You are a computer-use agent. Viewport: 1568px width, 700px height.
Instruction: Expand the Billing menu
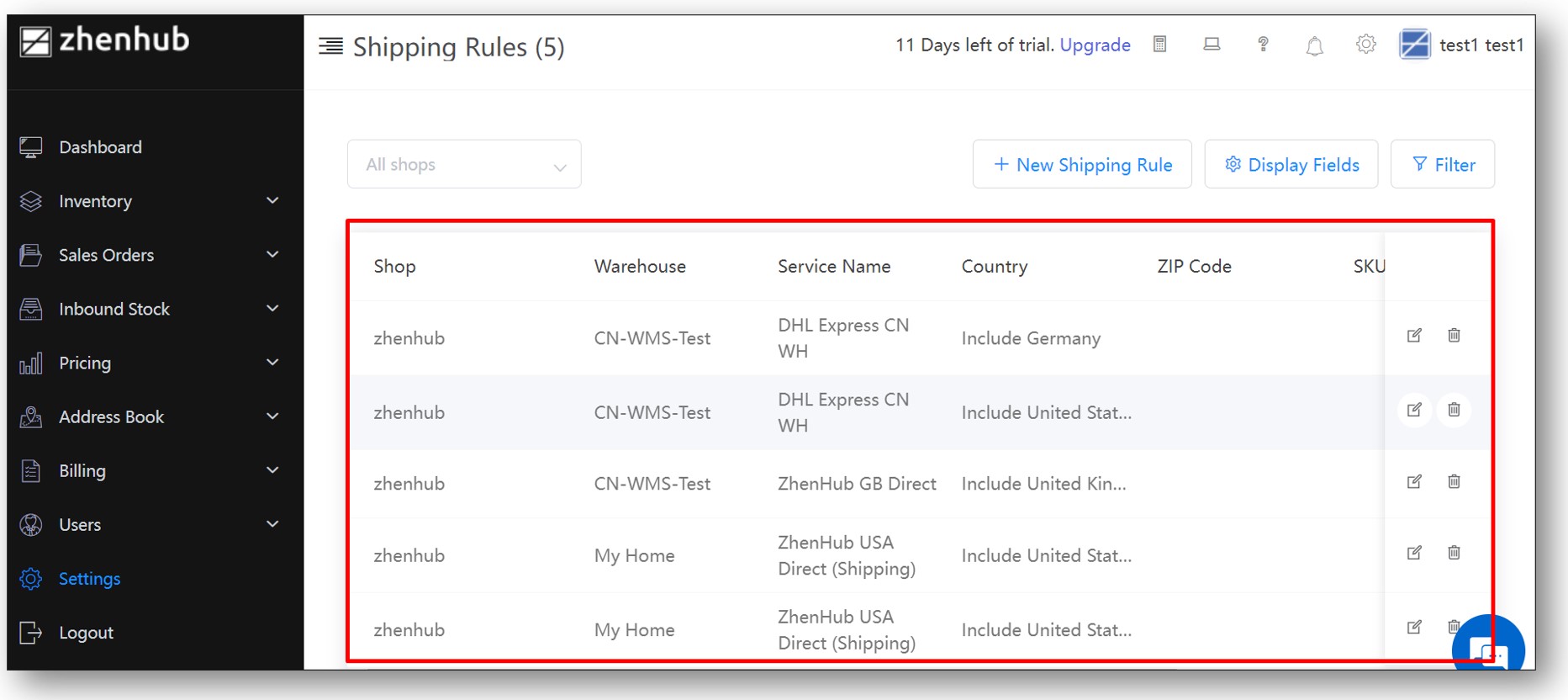pyautogui.click(x=151, y=470)
